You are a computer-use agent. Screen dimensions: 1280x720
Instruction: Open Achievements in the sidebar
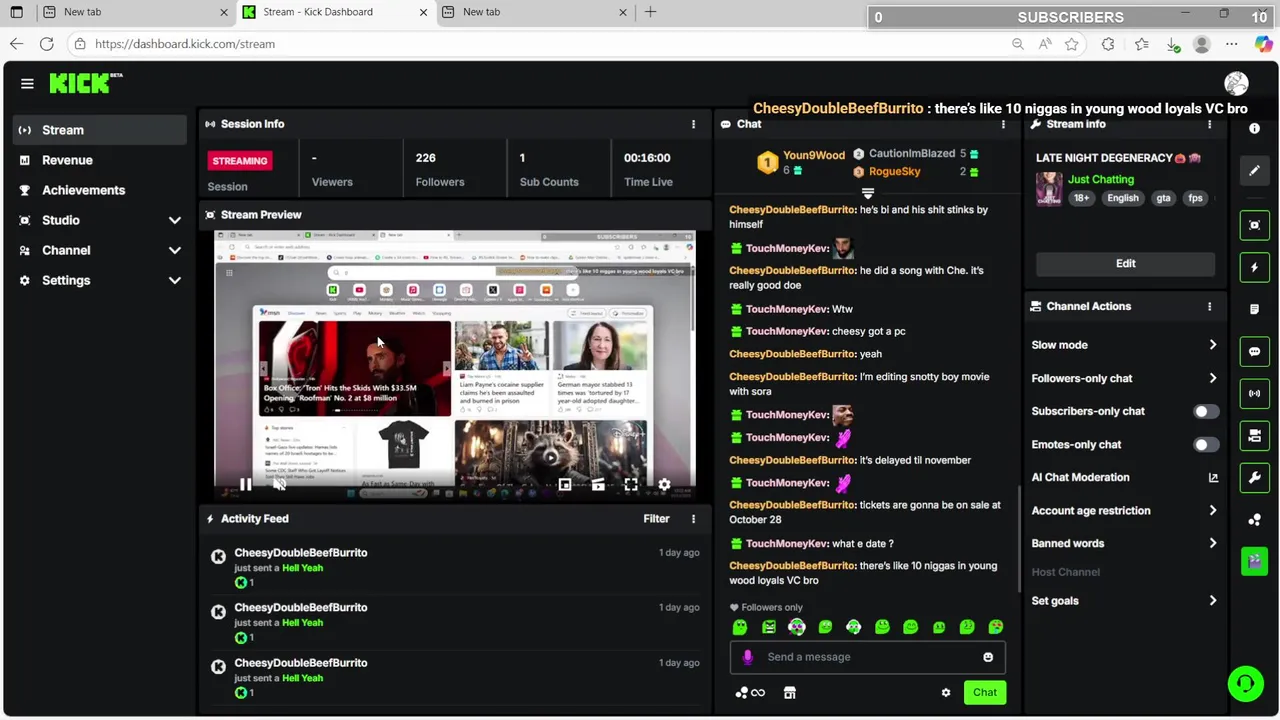tap(100, 190)
